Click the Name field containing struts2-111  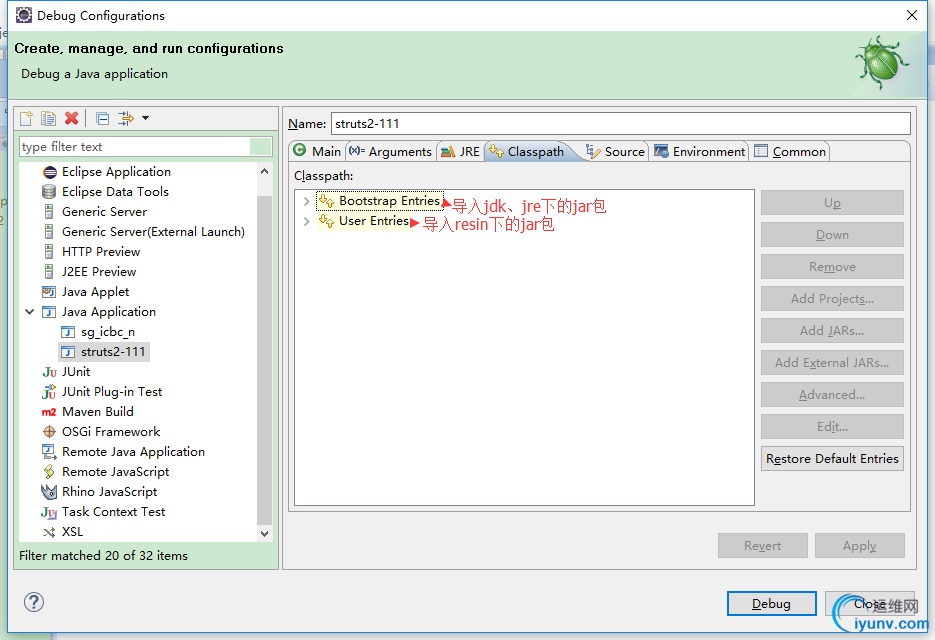click(x=621, y=123)
